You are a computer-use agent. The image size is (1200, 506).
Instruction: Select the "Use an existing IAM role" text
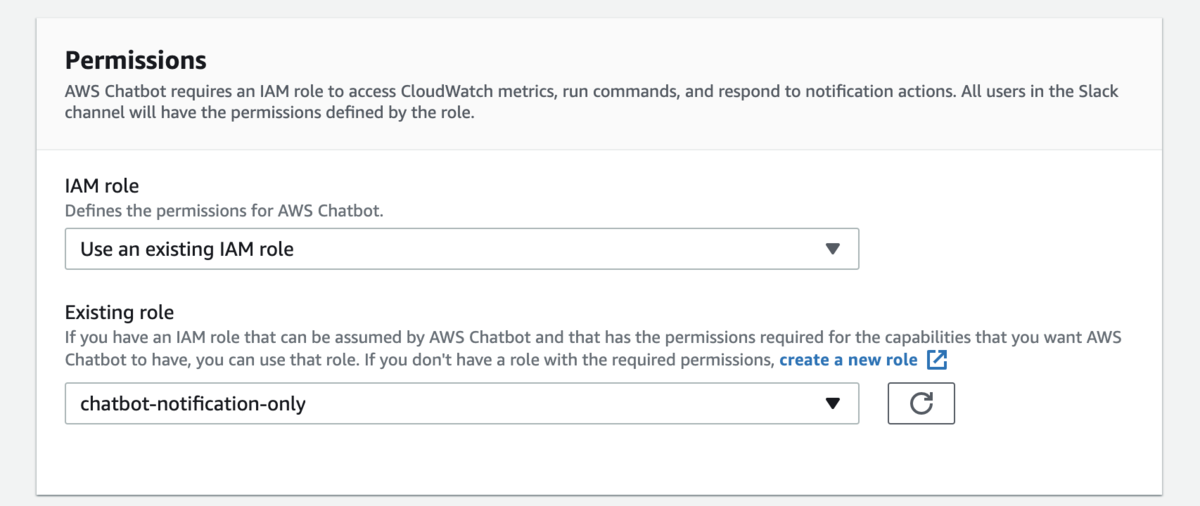(x=187, y=249)
